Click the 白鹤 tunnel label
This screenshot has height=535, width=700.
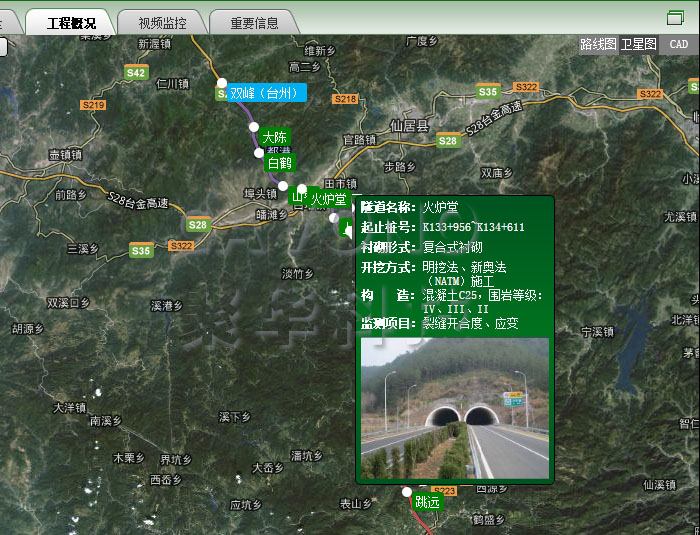279,162
